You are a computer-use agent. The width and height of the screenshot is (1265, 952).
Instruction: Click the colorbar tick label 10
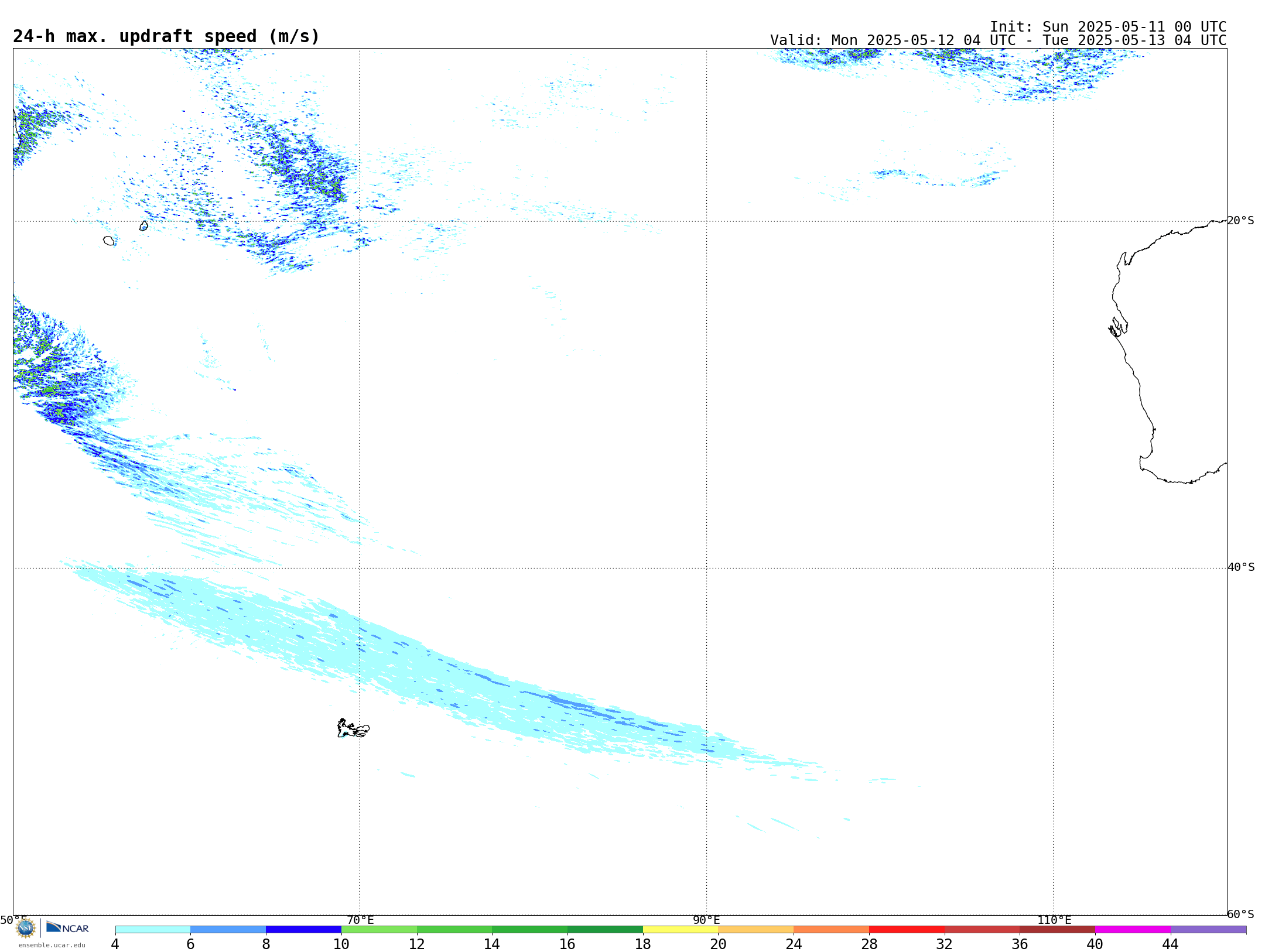click(341, 944)
